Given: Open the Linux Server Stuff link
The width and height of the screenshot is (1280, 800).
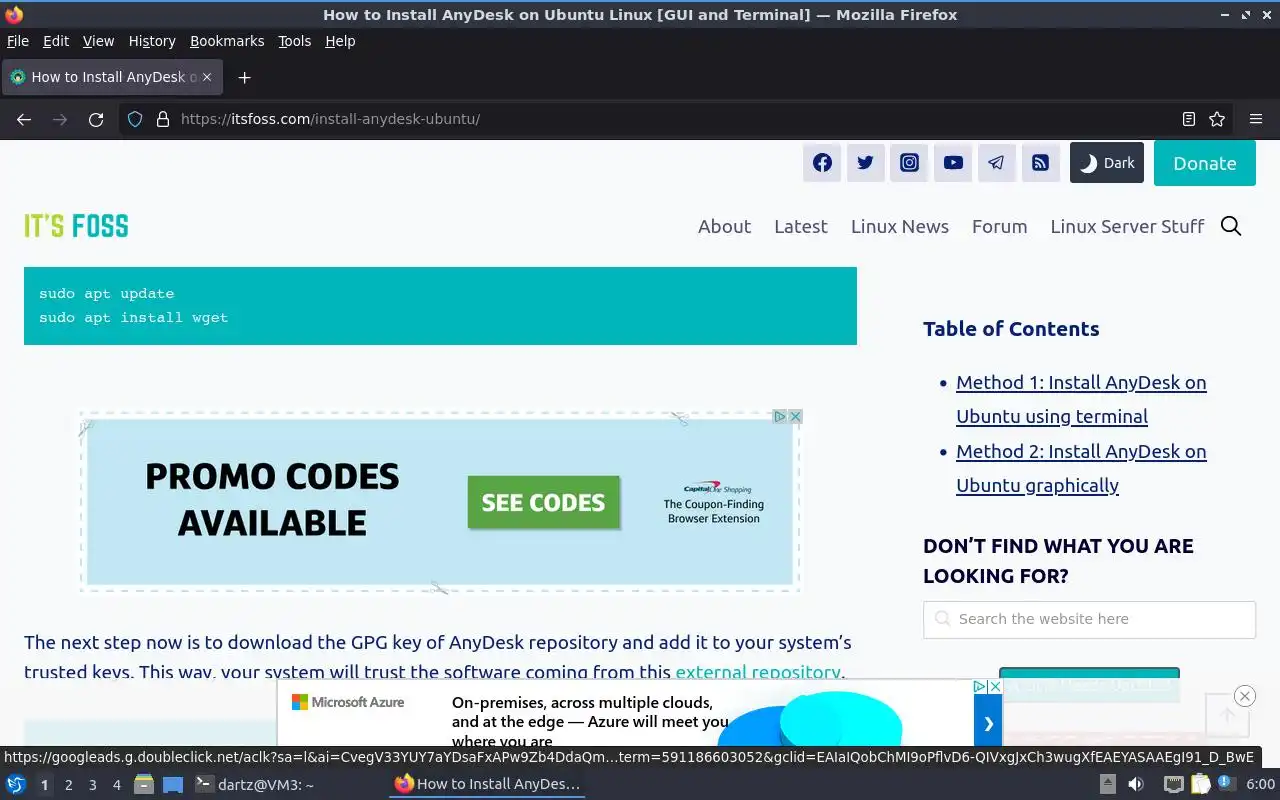Looking at the screenshot, I should (x=1127, y=226).
